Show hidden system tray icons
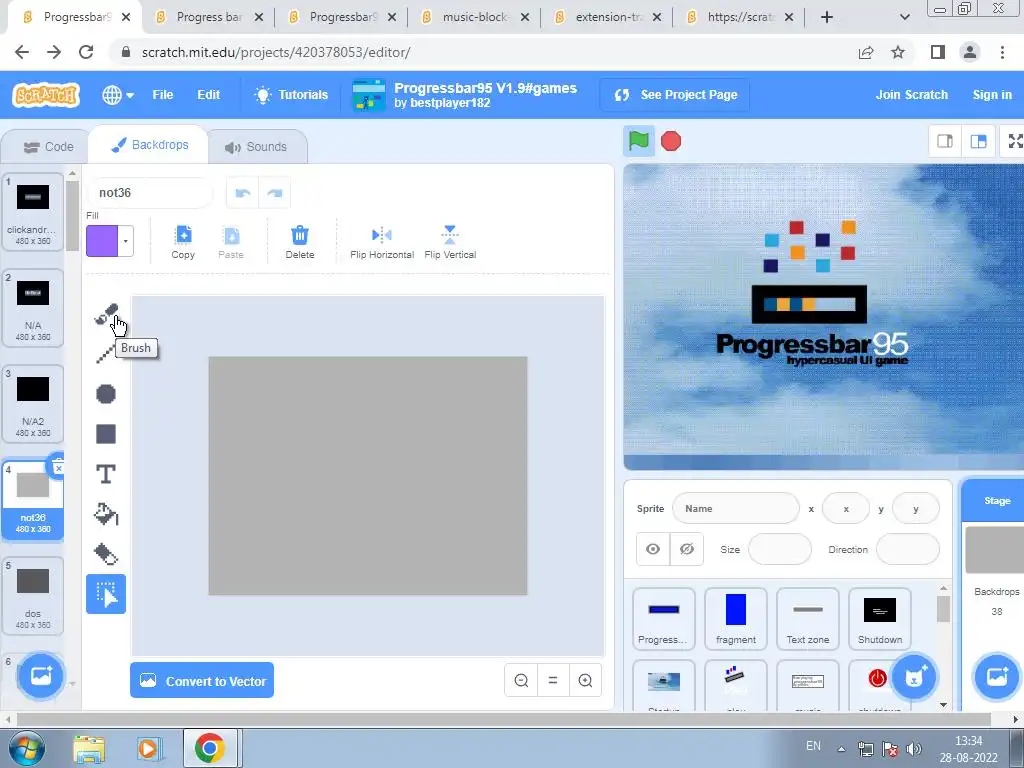Viewport: 1024px width, 768px height. coord(841,749)
